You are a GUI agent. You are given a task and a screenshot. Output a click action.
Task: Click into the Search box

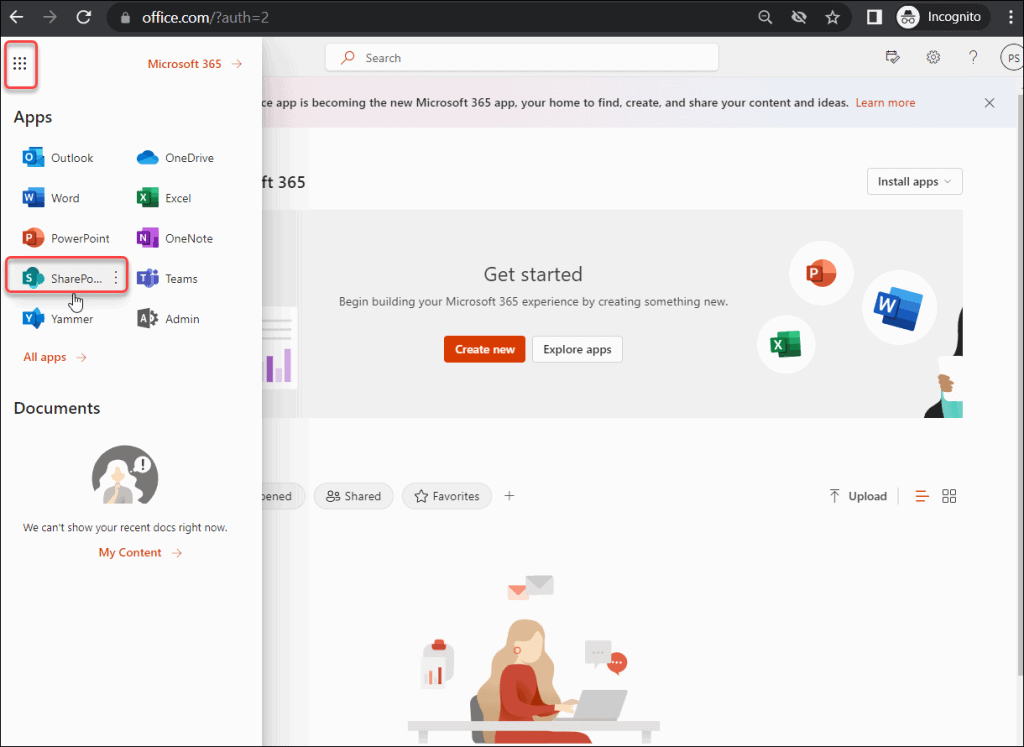click(x=522, y=58)
